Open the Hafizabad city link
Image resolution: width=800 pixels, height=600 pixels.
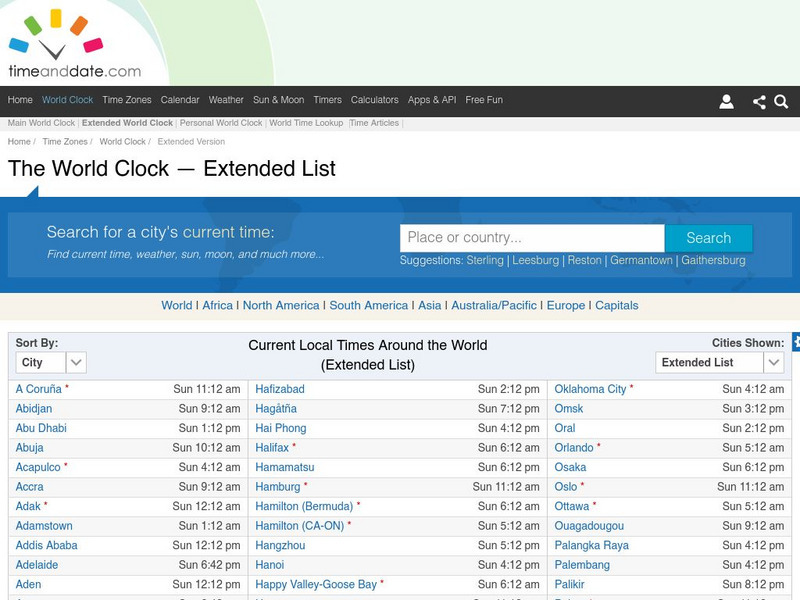[x=280, y=389]
